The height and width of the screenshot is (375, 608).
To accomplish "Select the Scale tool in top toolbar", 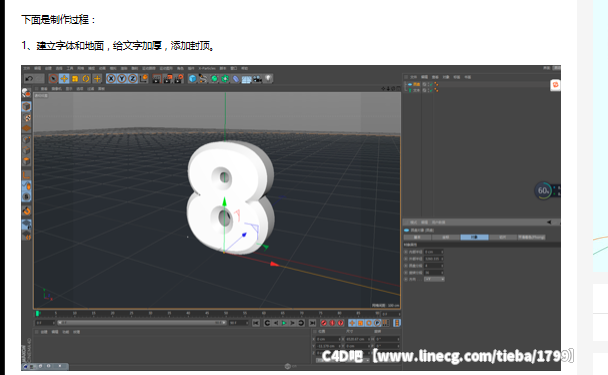I will click(75, 79).
